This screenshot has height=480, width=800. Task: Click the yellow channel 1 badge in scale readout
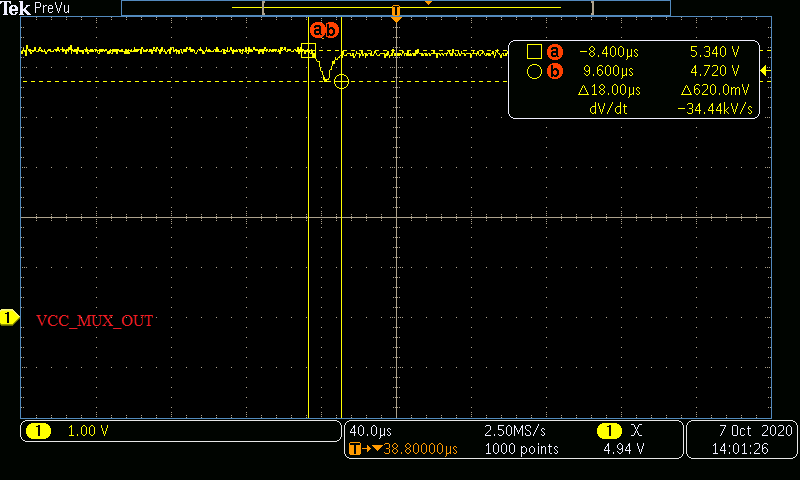38,431
